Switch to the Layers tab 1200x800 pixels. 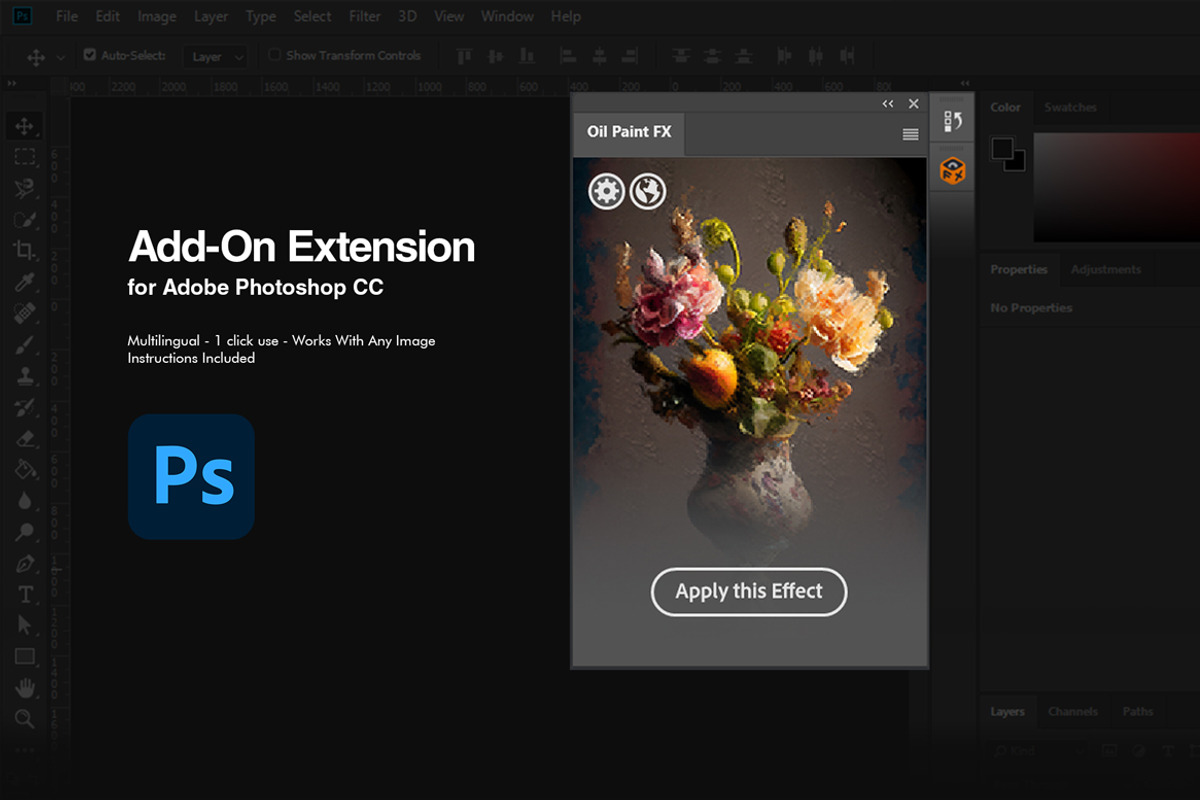(x=1008, y=712)
